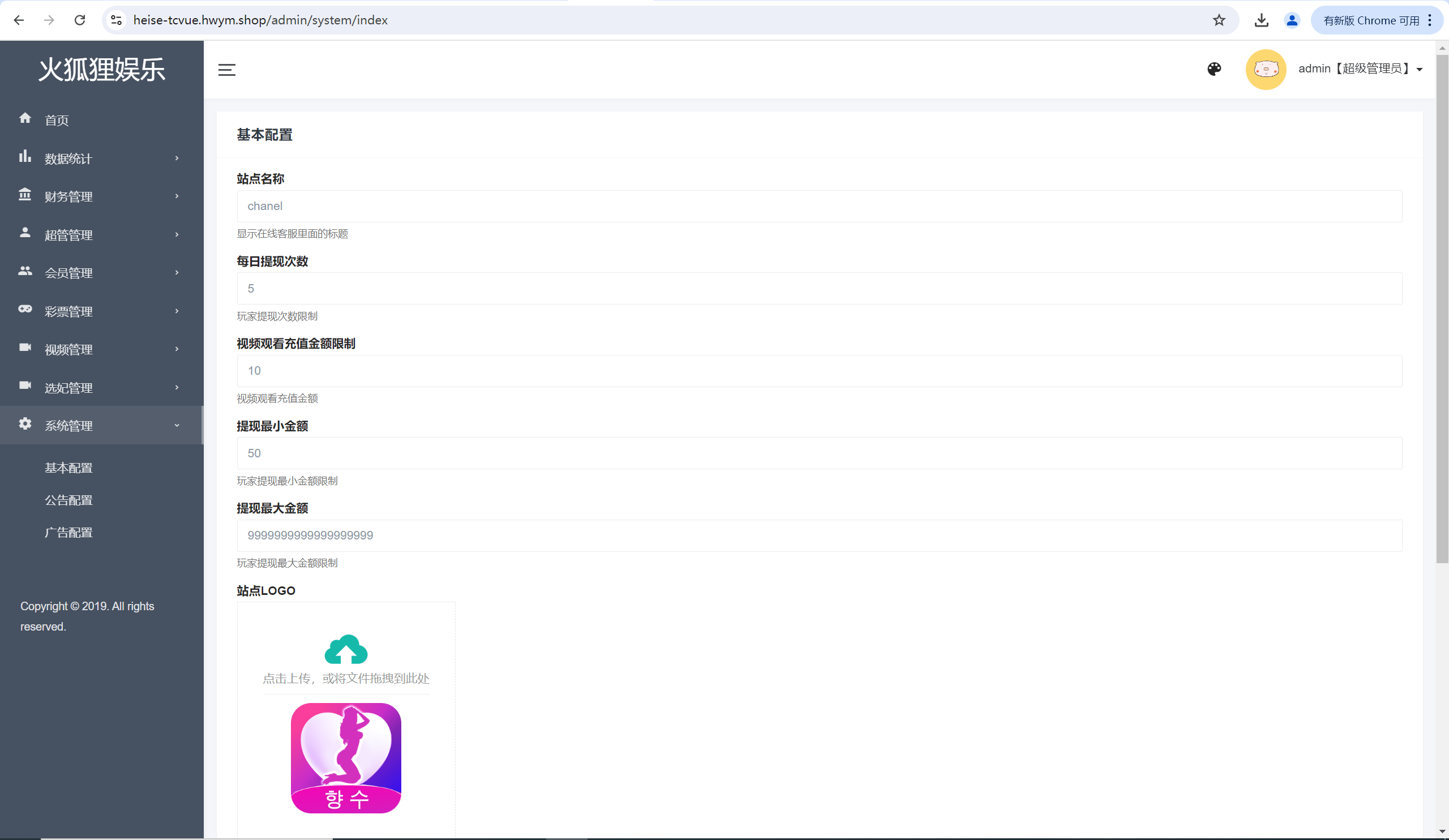Click the uploaded site logo thumbnail
The height and width of the screenshot is (840, 1449).
tap(346, 758)
